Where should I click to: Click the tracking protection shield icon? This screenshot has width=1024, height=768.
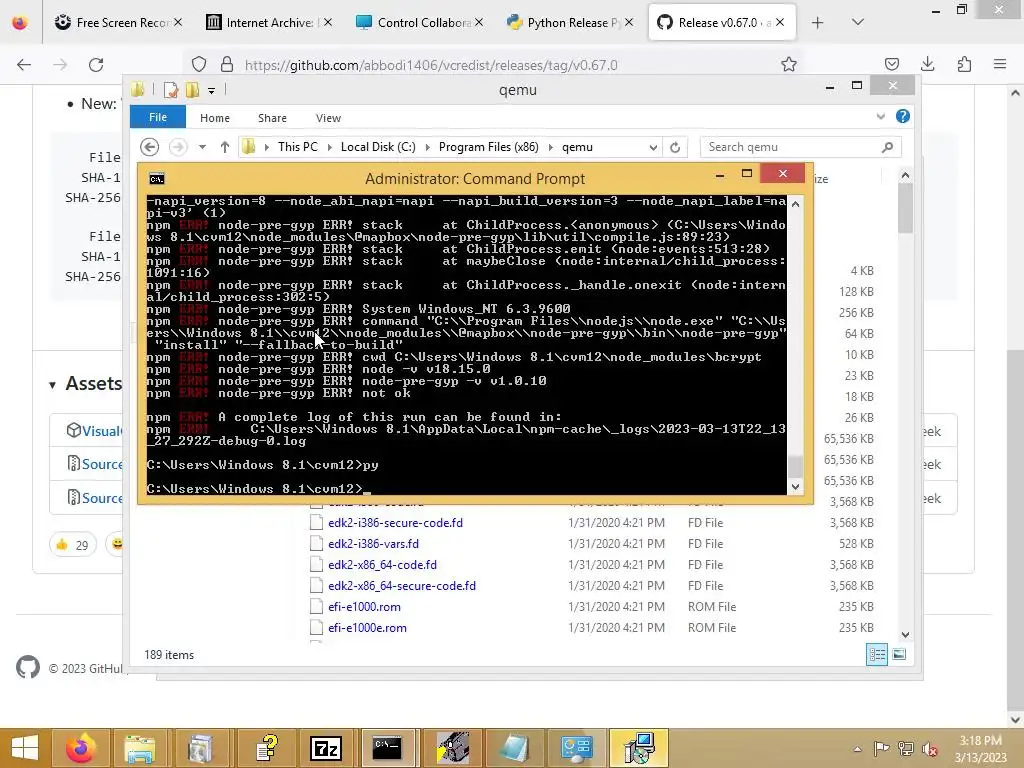pos(199,65)
